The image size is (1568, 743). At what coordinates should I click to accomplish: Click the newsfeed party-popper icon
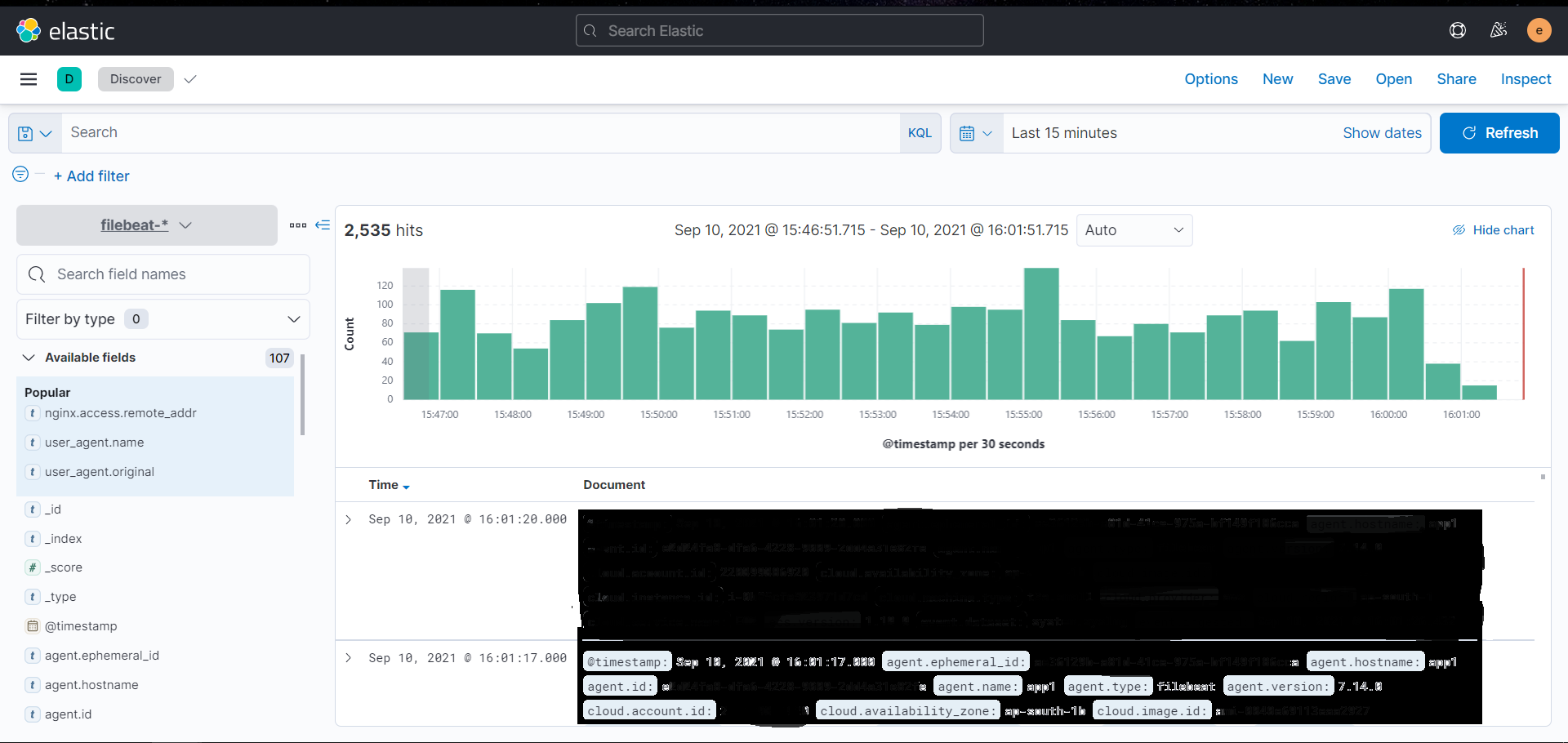click(x=1499, y=30)
